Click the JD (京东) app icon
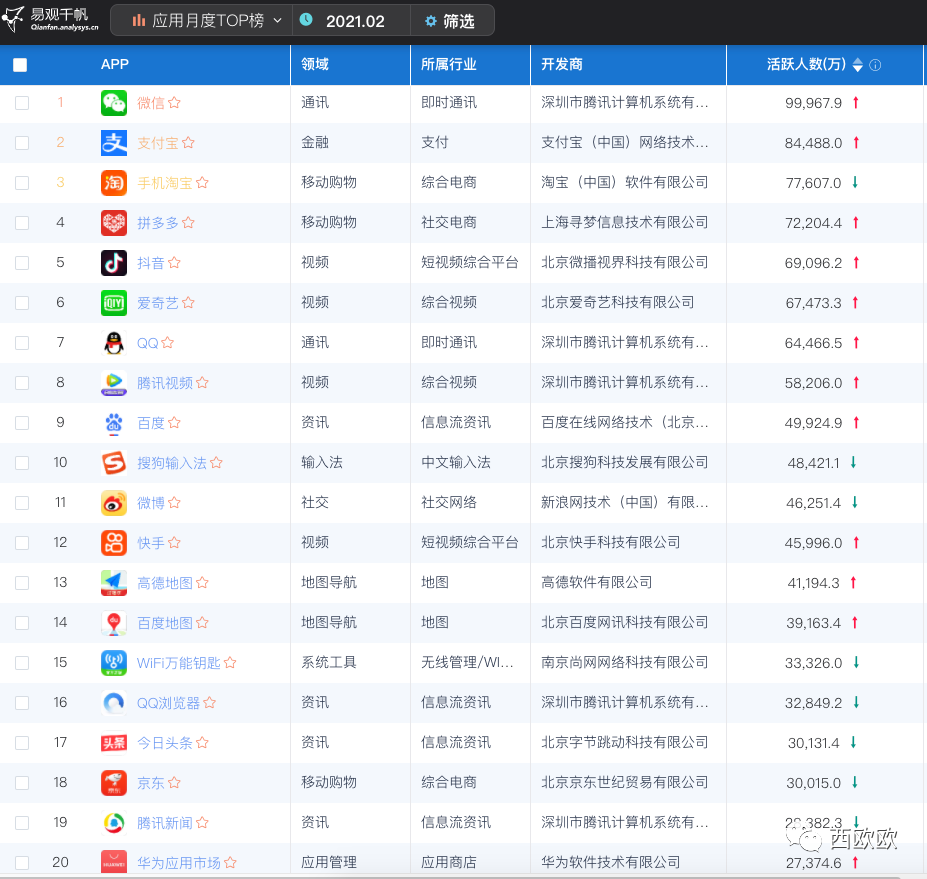 tap(114, 783)
